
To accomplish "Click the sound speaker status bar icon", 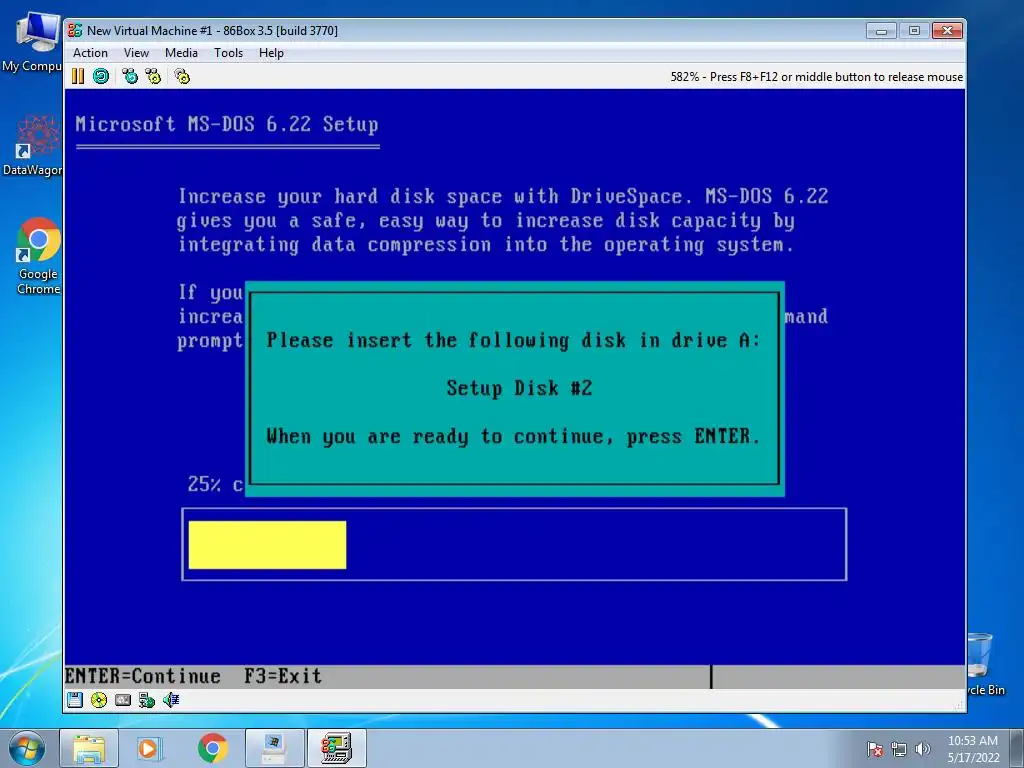I will 171,699.
